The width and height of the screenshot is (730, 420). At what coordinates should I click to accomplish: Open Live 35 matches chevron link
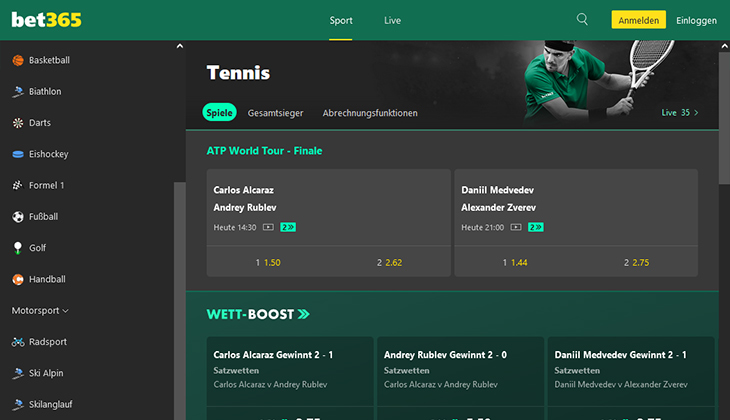click(x=680, y=113)
